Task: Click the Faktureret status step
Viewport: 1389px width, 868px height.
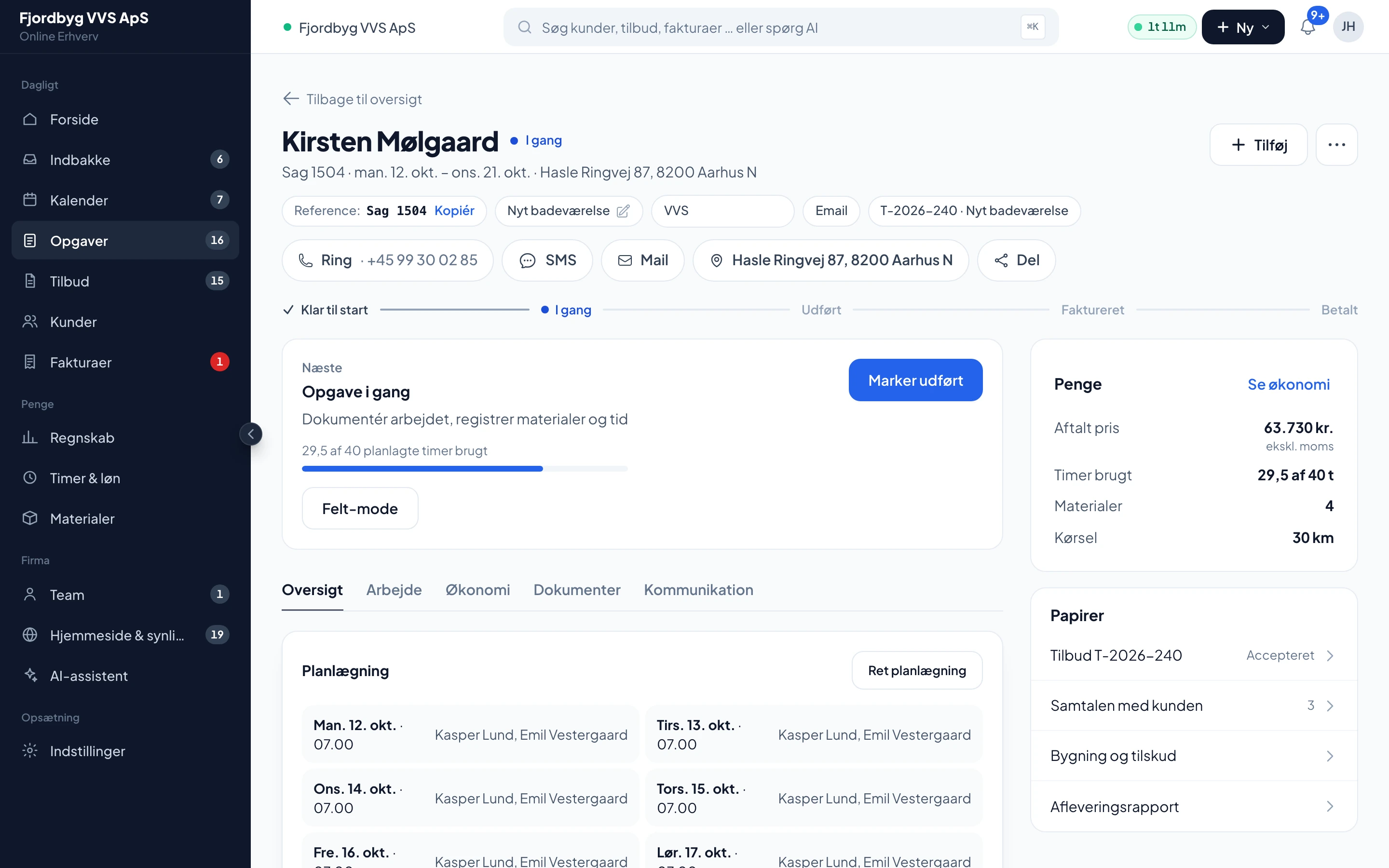Action: [1092, 310]
